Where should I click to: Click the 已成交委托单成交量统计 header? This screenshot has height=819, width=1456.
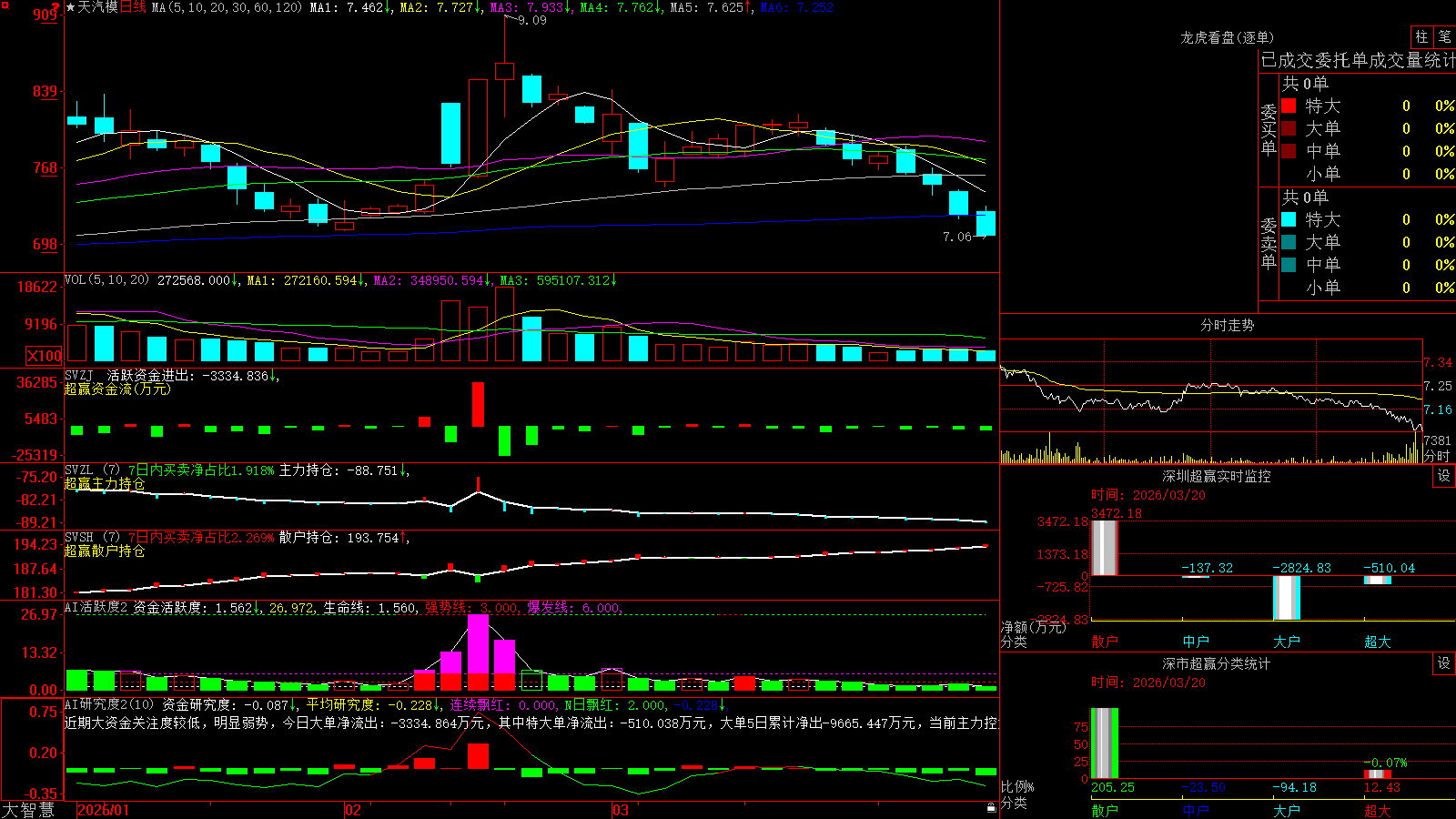tap(1358, 60)
